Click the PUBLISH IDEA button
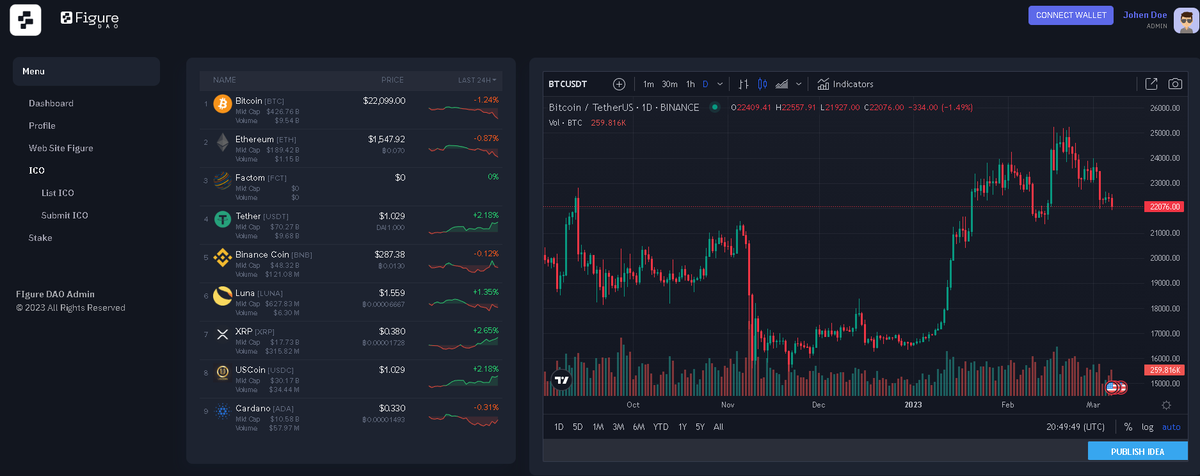The height and width of the screenshot is (476, 1200). point(1137,452)
